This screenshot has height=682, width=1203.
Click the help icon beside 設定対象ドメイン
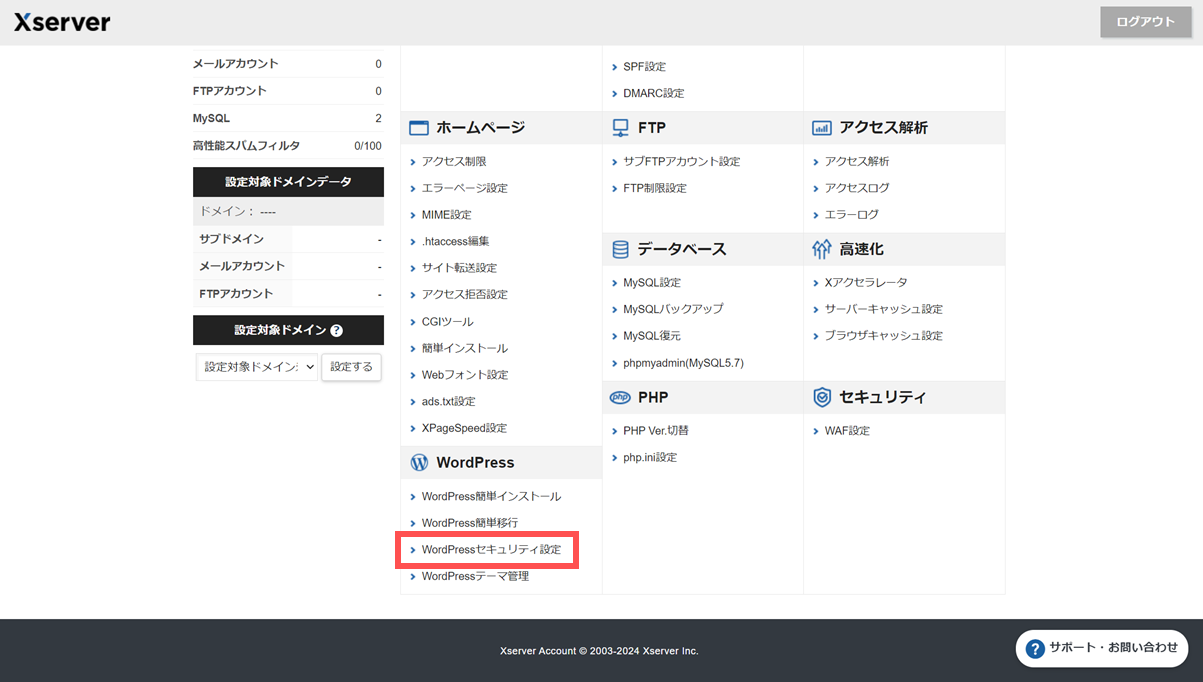tap(336, 331)
